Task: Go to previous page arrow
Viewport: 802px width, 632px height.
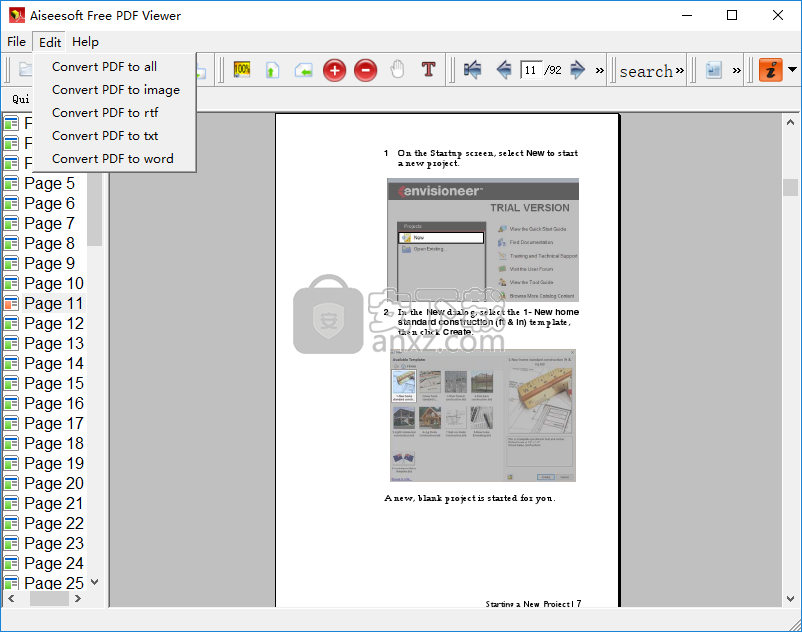Action: click(504, 69)
